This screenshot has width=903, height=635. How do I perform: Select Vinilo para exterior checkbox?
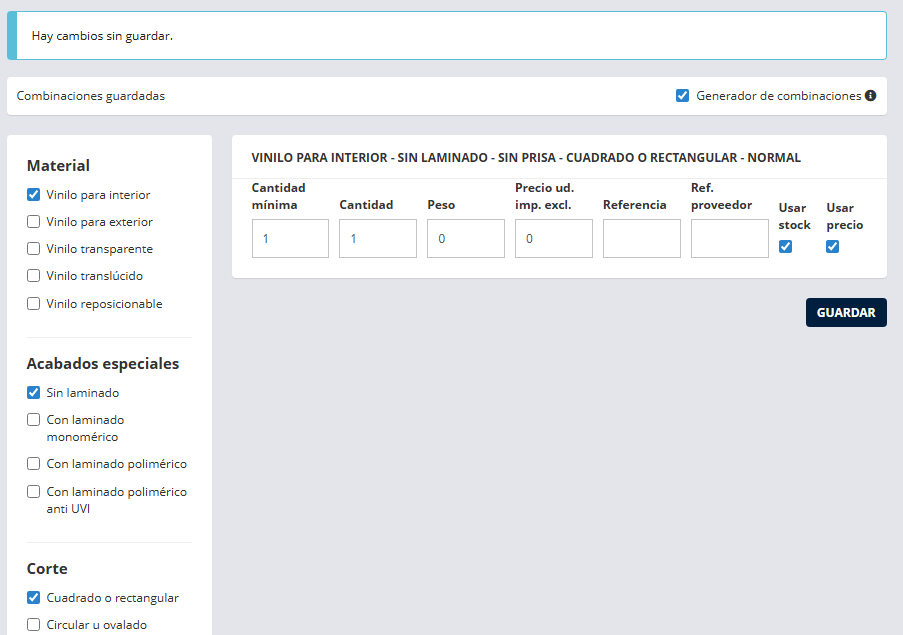click(x=34, y=222)
